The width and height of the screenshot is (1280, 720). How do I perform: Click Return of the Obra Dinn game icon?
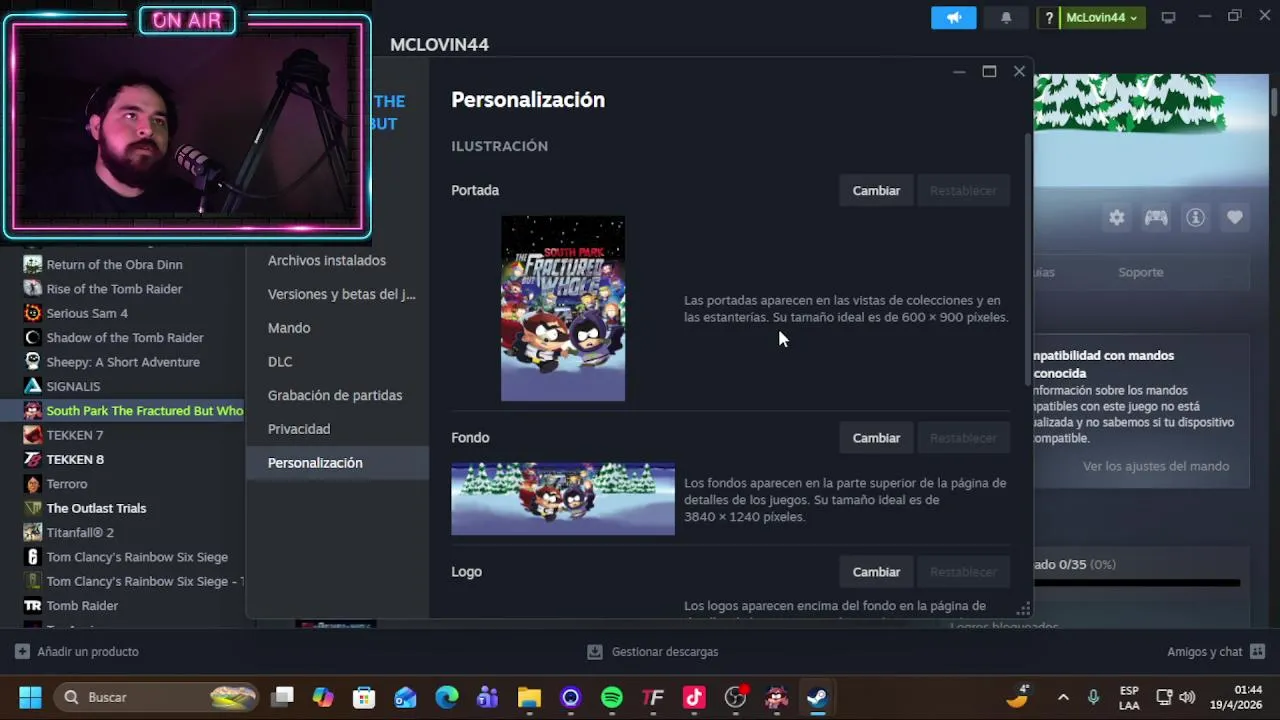tap(32, 265)
